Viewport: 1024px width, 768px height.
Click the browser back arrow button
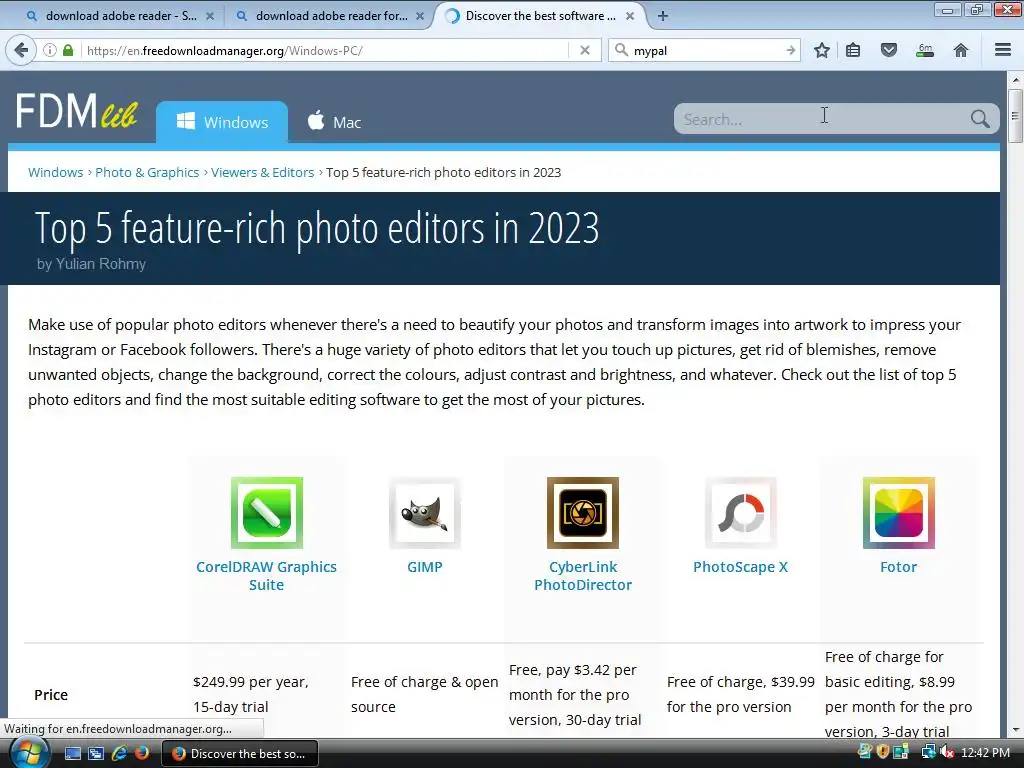coord(21,50)
